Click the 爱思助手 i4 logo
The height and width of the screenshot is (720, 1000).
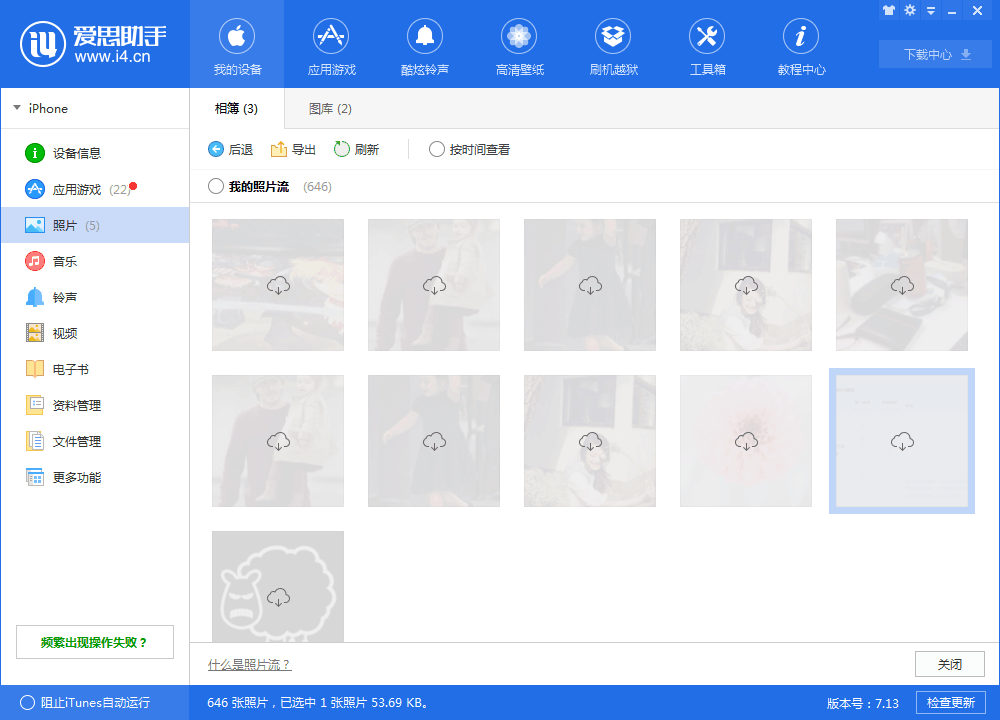click(x=93, y=44)
